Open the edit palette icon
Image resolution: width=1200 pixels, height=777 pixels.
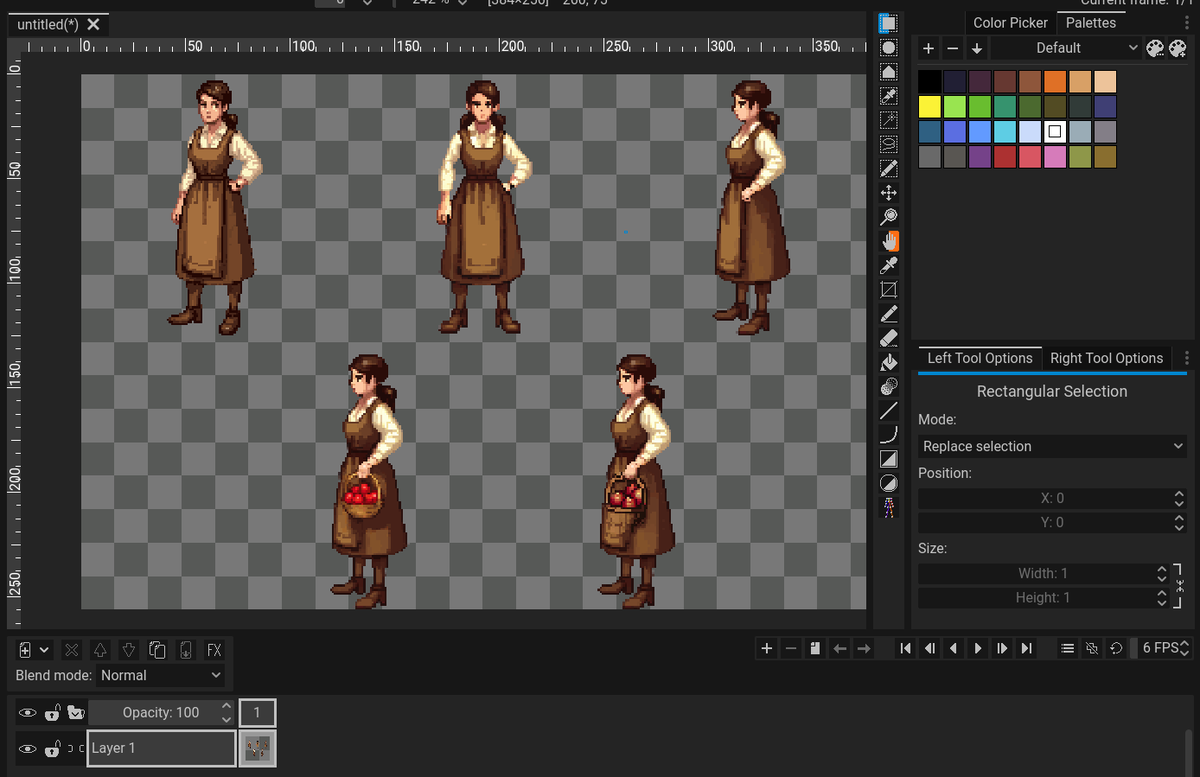click(1154, 48)
